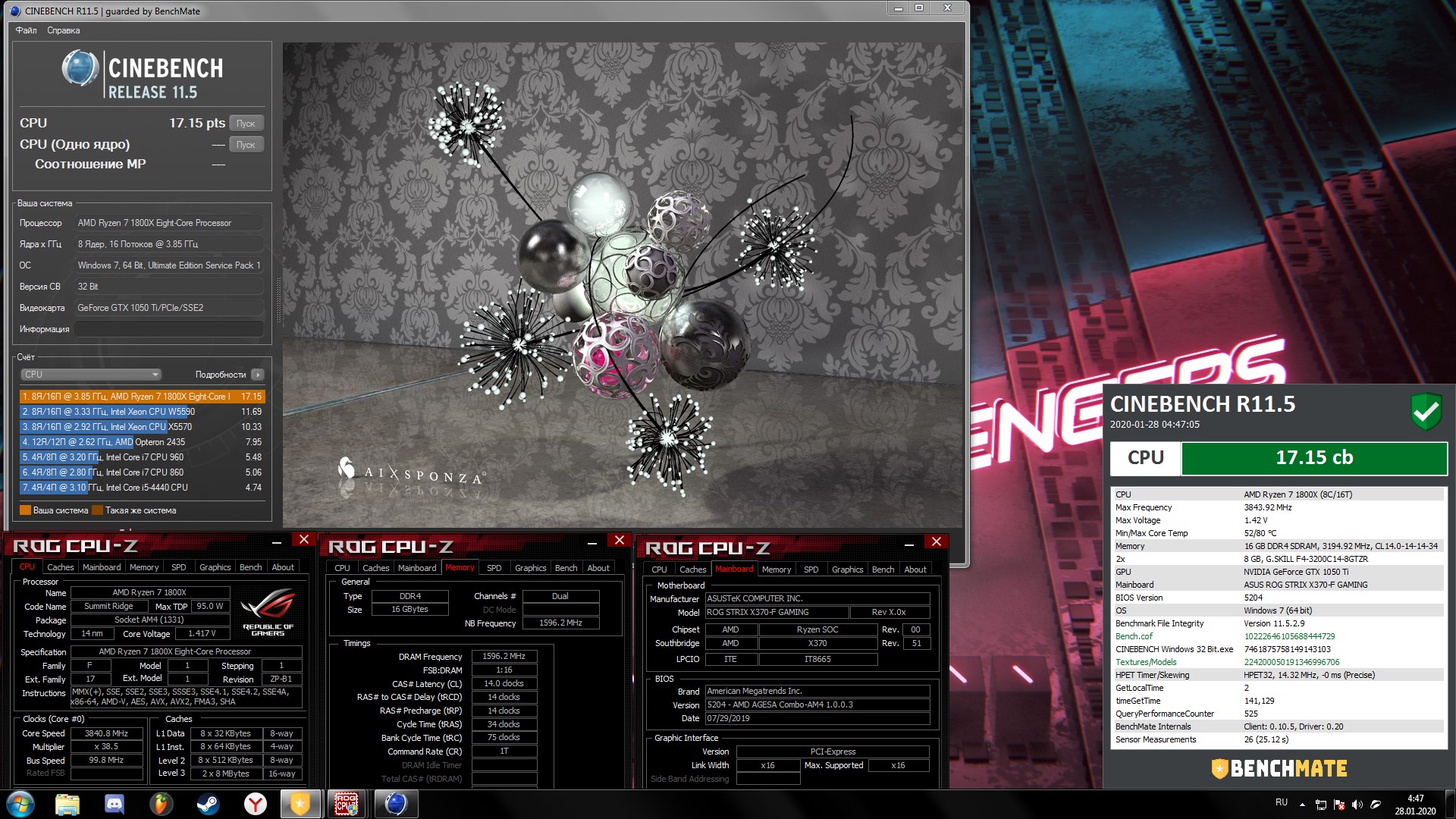
Task: Switch to ROG CPU-Z taskbar button
Action: [x=347, y=804]
